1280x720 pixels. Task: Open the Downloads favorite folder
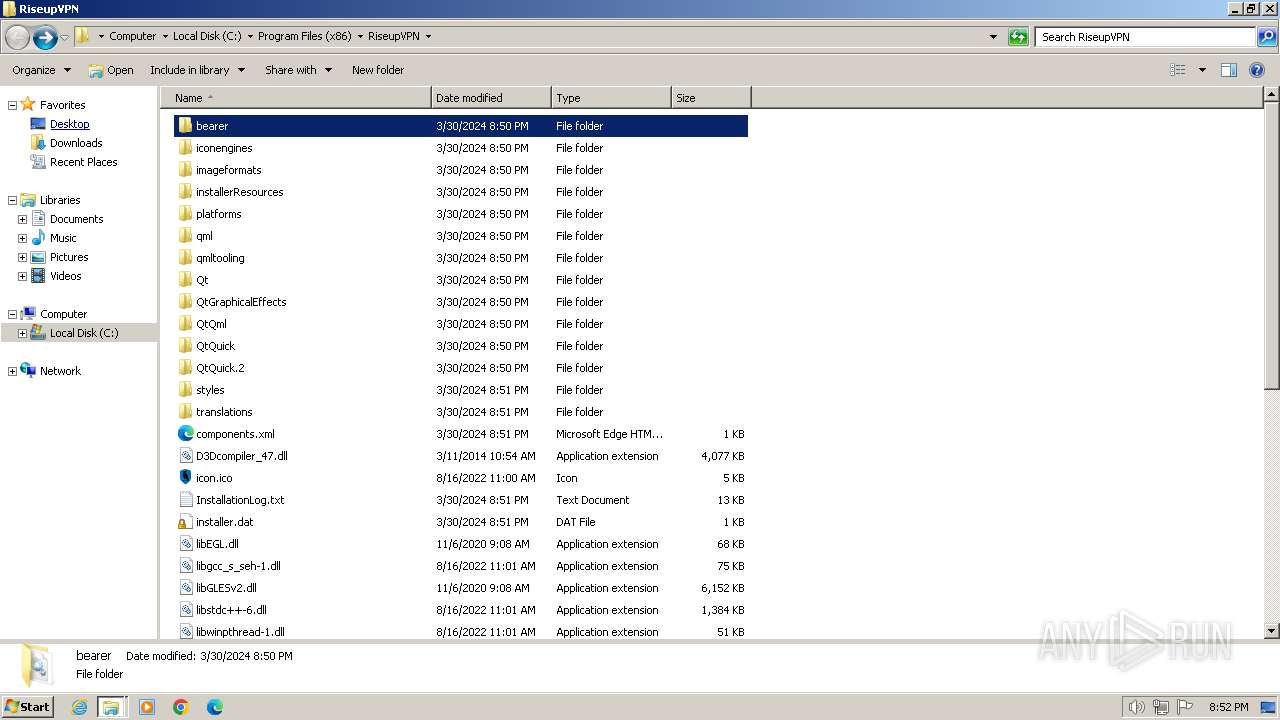pyautogui.click(x=76, y=143)
